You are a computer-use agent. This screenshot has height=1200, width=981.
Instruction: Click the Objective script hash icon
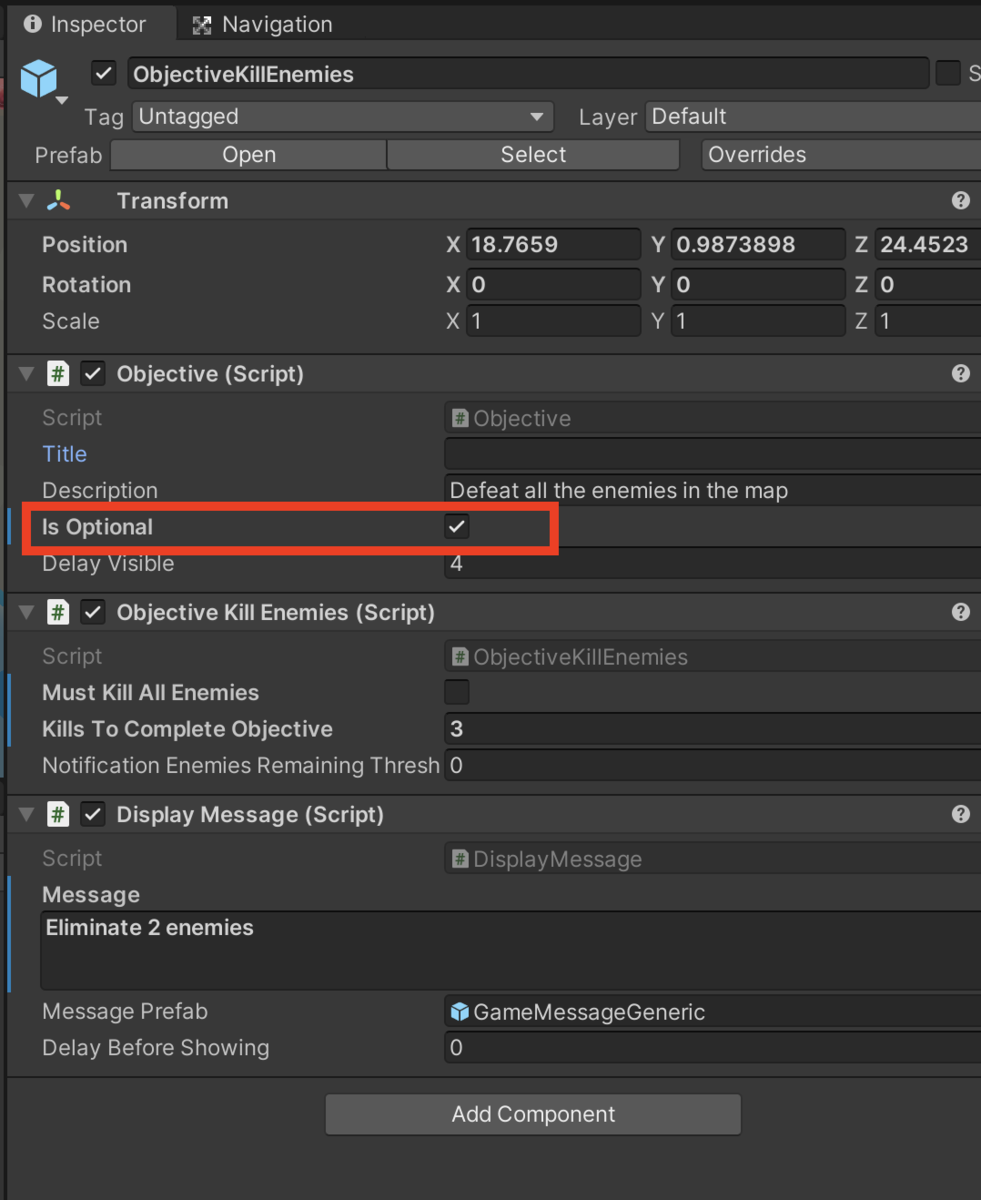click(58, 374)
